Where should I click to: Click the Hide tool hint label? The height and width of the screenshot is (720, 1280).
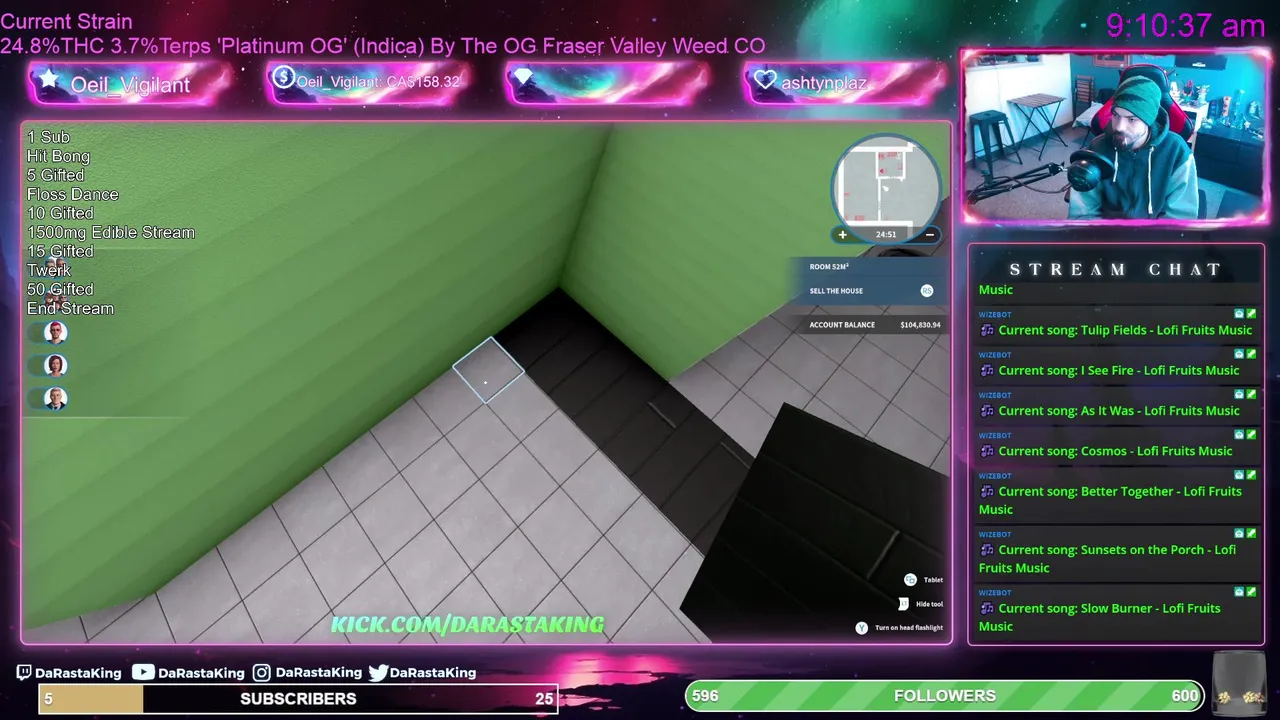pyautogui.click(x=929, y=604)
